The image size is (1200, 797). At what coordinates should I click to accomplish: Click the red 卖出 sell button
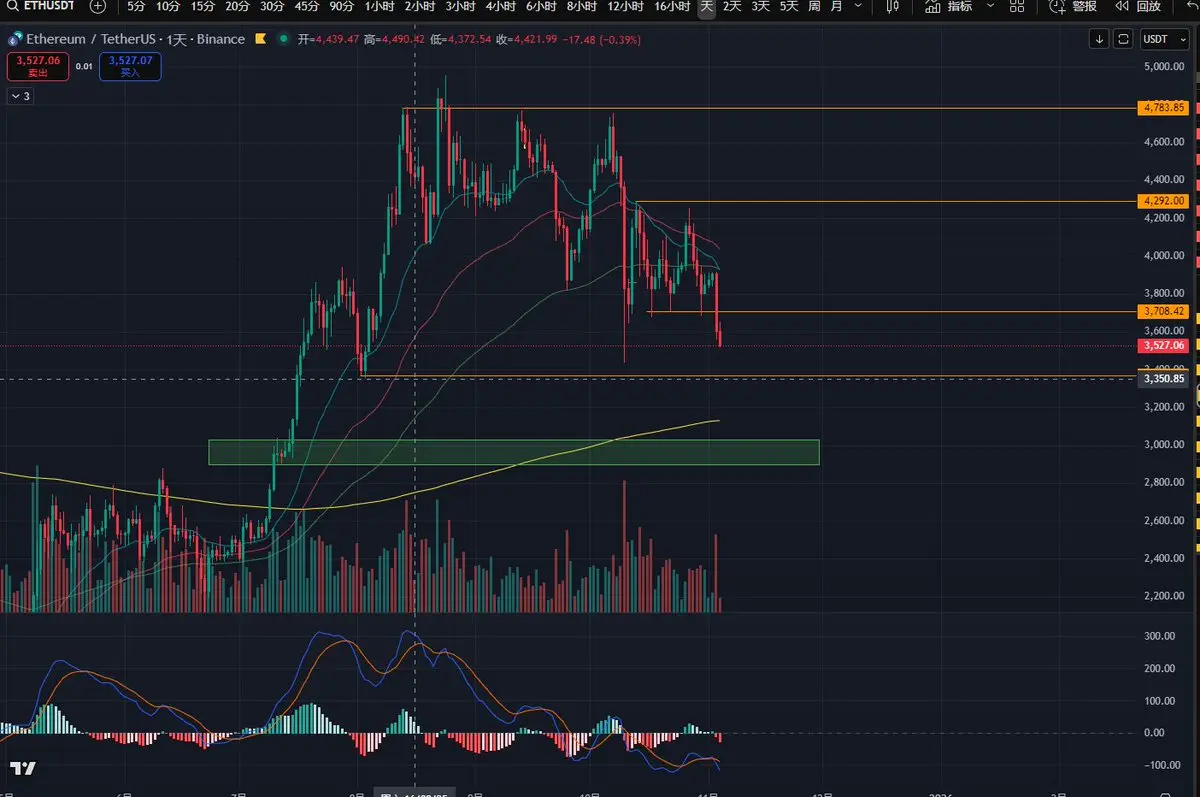coord(37,66)
